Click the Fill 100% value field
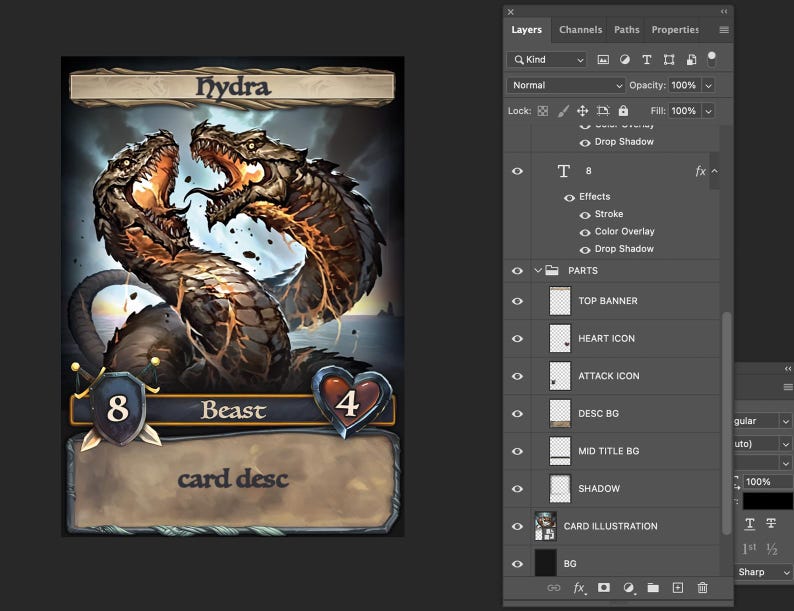Screen dimensions: 794x611 click(x=684, y=111)
